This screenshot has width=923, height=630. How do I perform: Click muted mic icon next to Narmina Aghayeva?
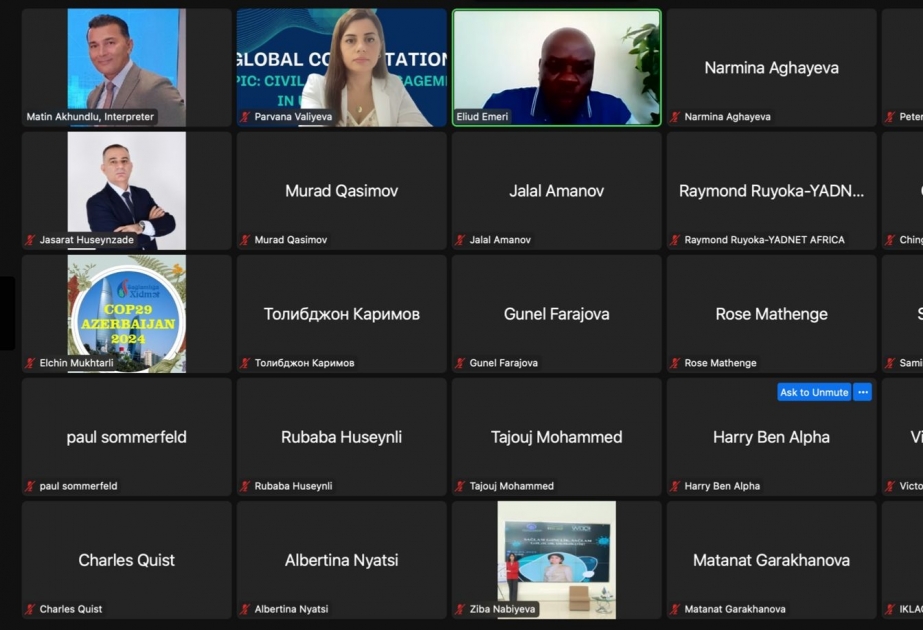pos(675,117)
